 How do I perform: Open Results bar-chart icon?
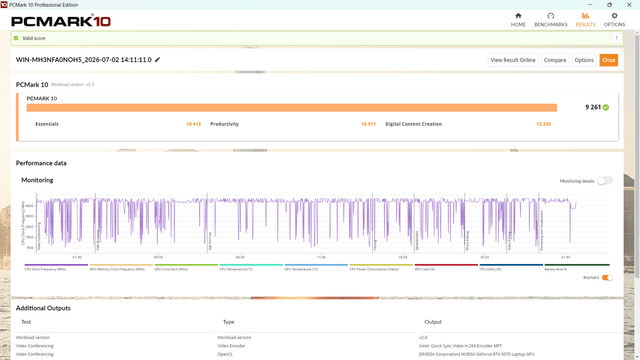click(x=585, y=16)
